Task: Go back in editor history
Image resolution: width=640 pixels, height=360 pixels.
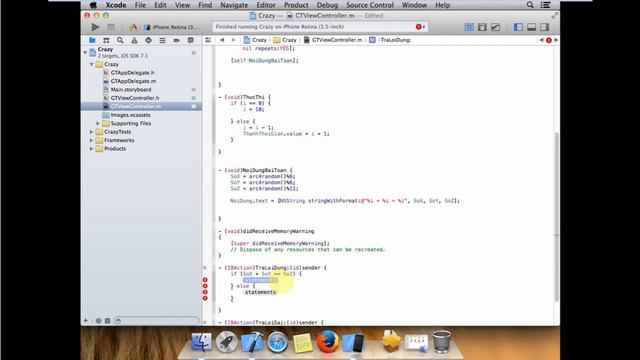Action: pos(222,40)
